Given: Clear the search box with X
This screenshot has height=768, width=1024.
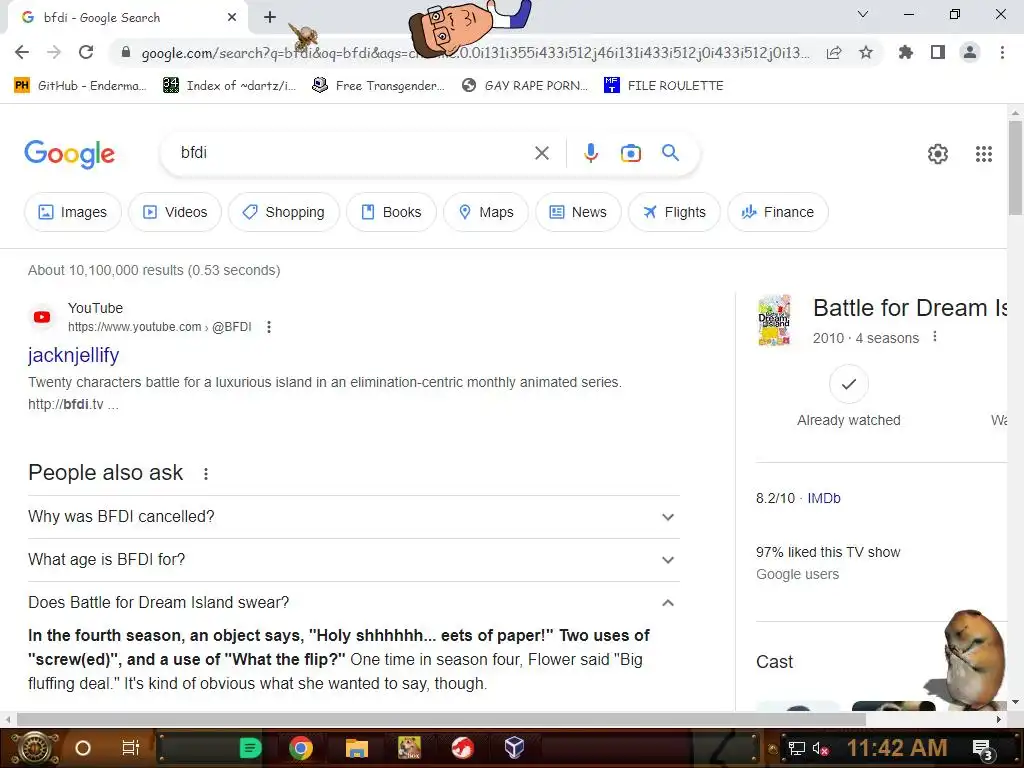Looking at the screenshot, I should click(541, 153).
